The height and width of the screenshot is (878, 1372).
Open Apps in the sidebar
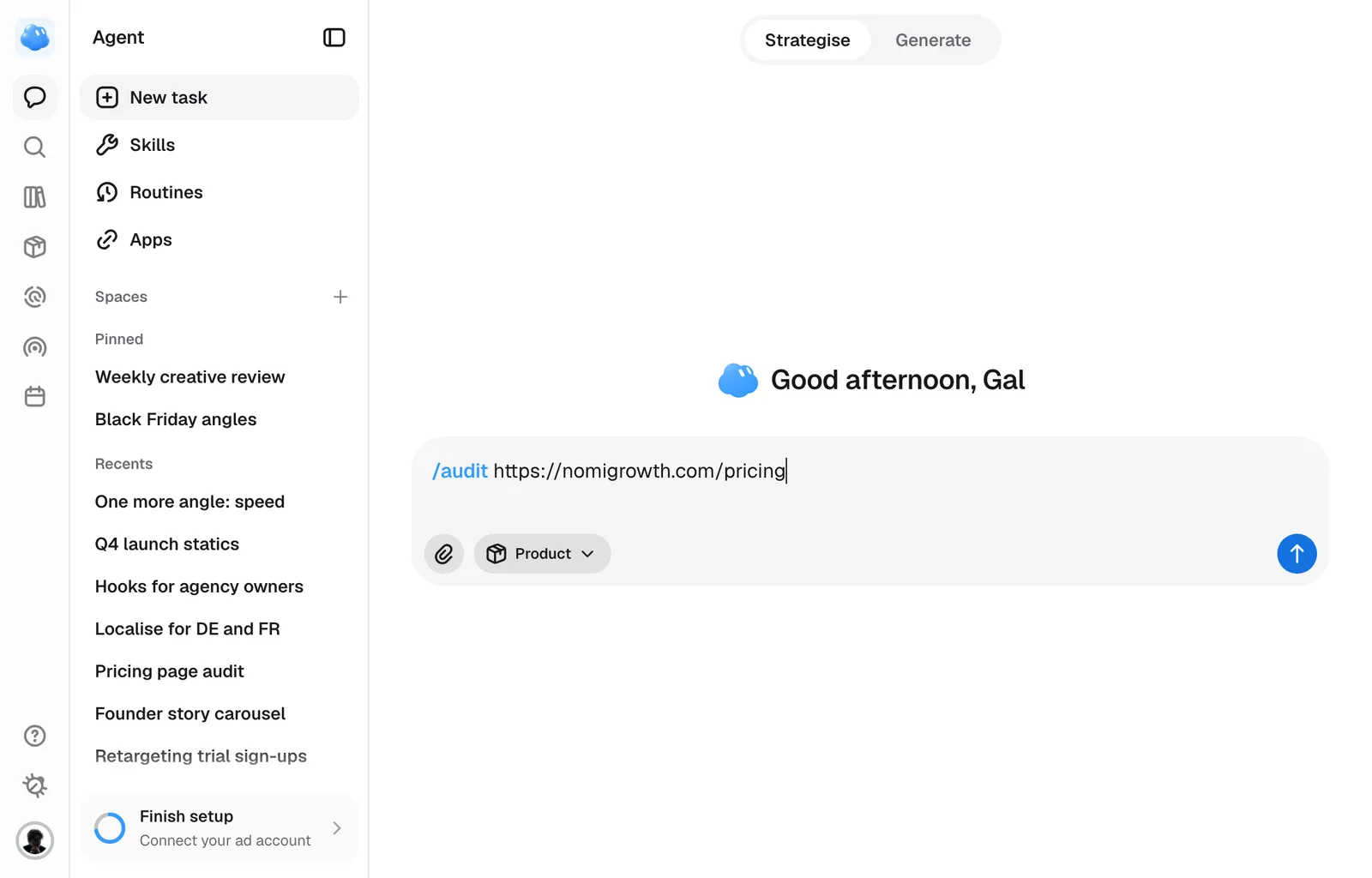click(x=220, y=240)
